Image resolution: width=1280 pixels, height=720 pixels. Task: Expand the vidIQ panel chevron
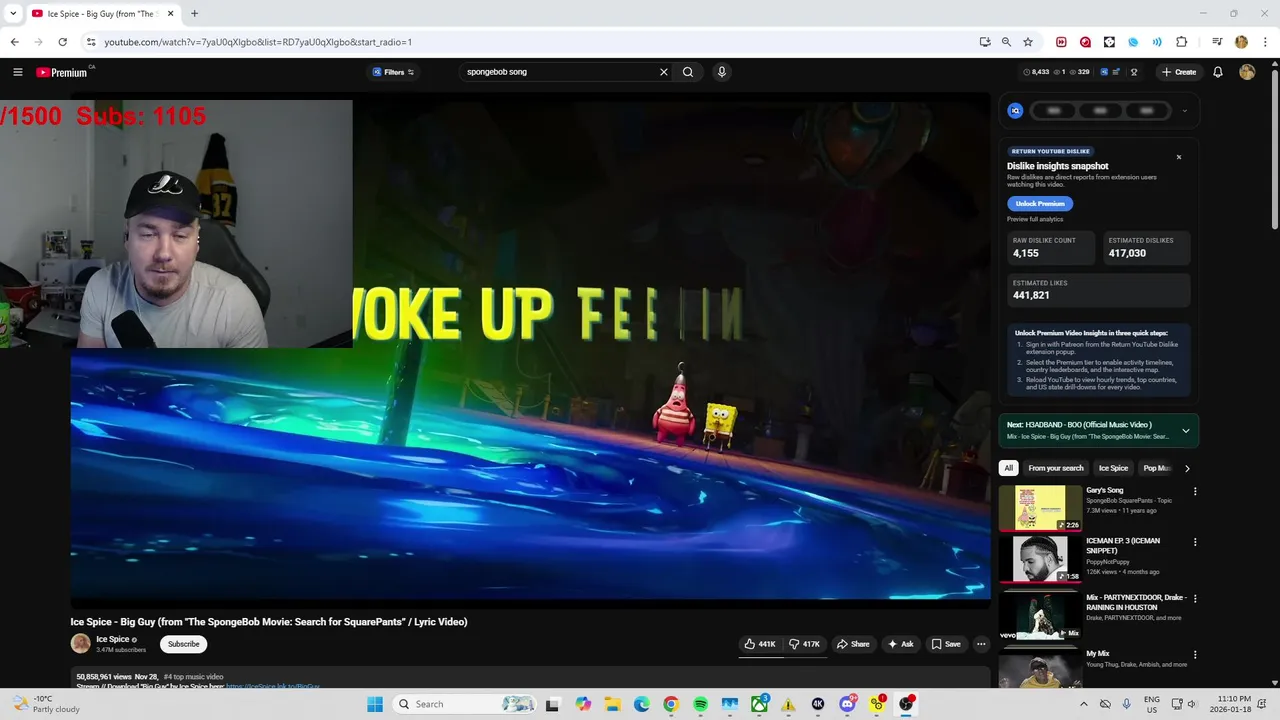1184,111
